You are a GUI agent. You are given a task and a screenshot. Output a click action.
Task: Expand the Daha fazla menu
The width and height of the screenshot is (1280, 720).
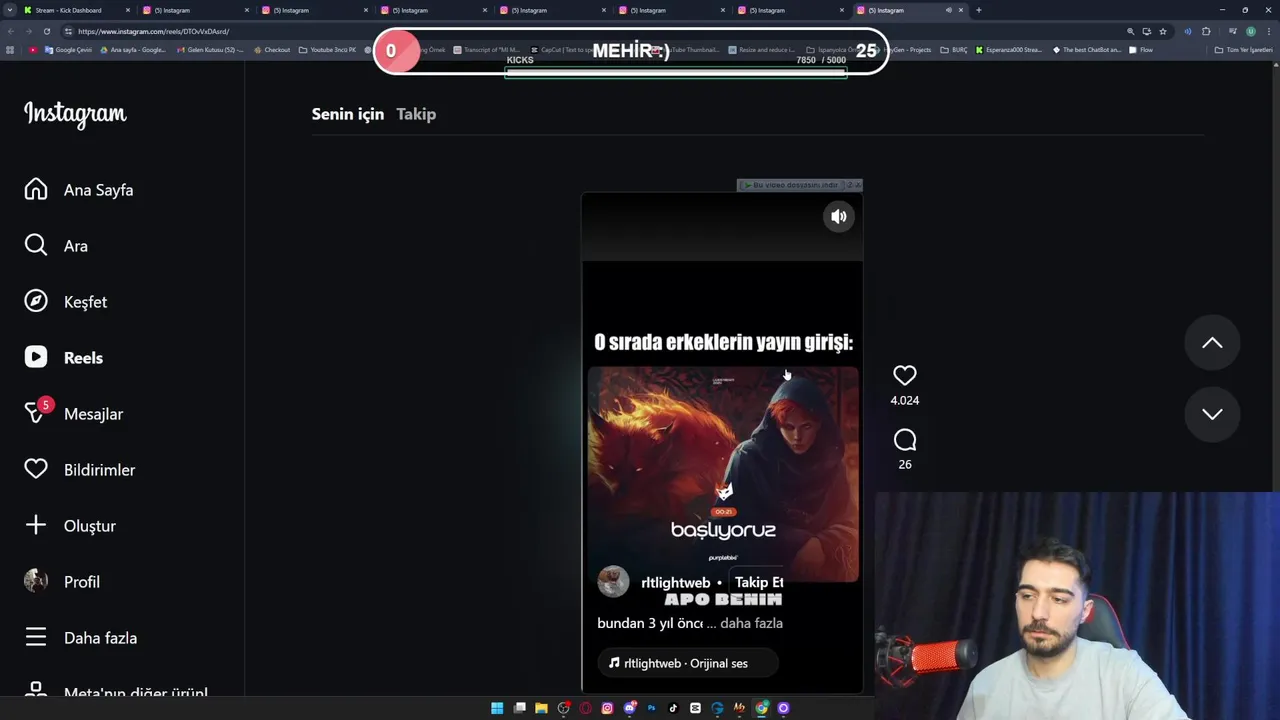pyautogui.click(x=81, y=638)
